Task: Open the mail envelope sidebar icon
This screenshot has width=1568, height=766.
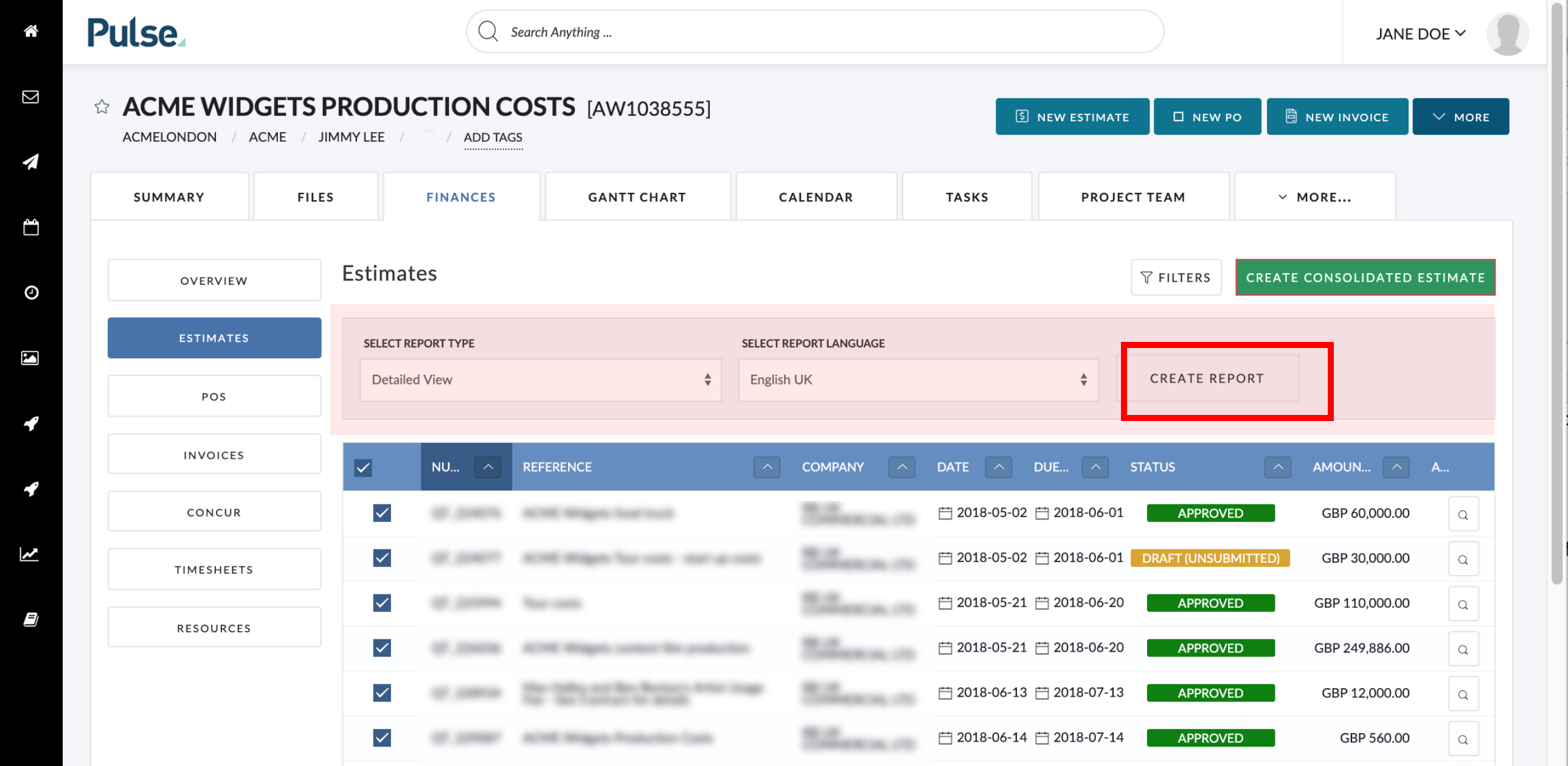Action: [x=31, y=97]
